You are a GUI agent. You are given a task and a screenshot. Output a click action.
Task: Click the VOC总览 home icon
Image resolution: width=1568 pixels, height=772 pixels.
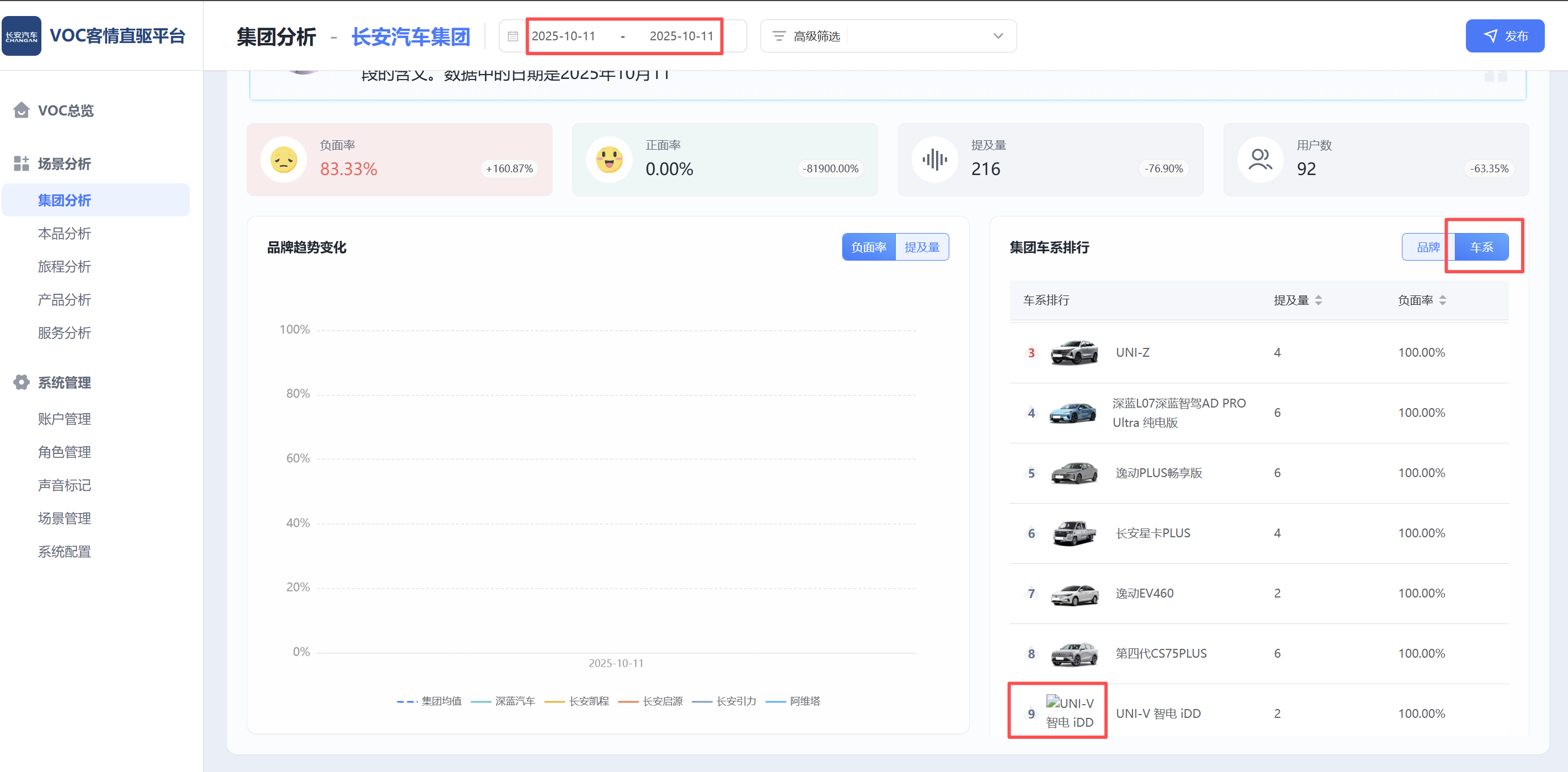pyautogui.click(x=22, y=110)
